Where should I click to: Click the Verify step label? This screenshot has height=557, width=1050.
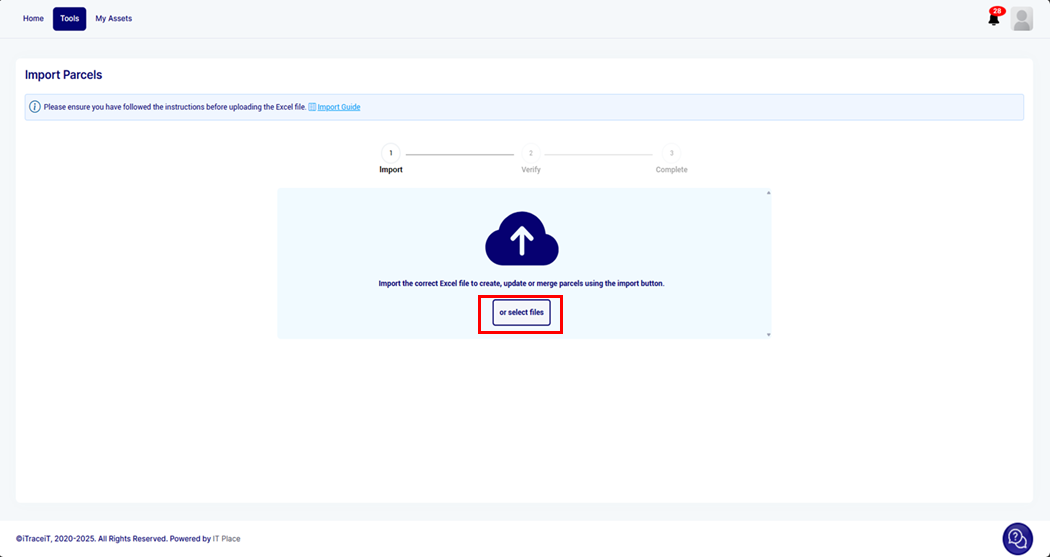point(531,170)
